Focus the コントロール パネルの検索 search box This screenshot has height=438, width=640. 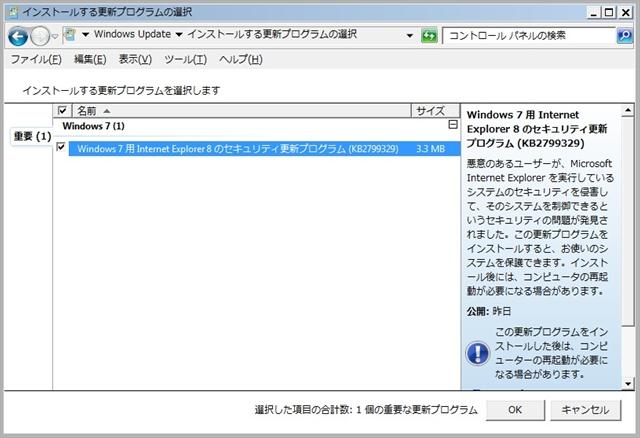coord(529,36)
